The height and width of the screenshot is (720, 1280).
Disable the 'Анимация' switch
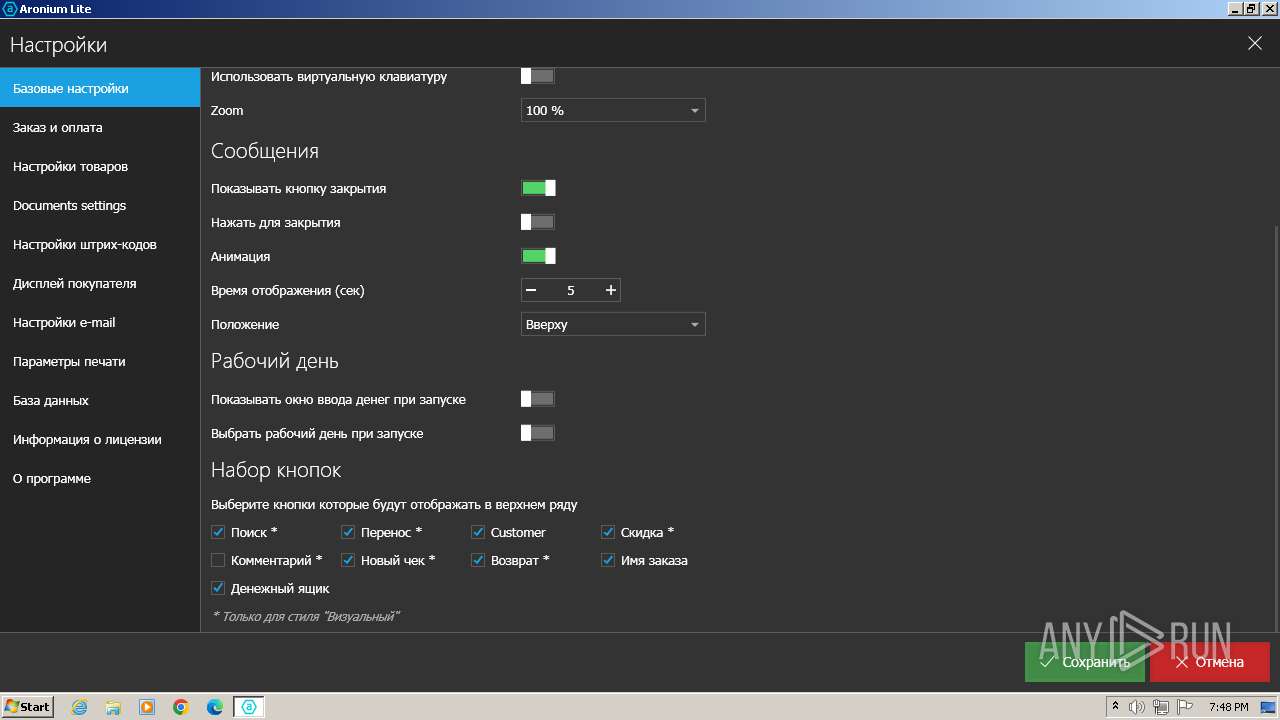coord(538,256)
